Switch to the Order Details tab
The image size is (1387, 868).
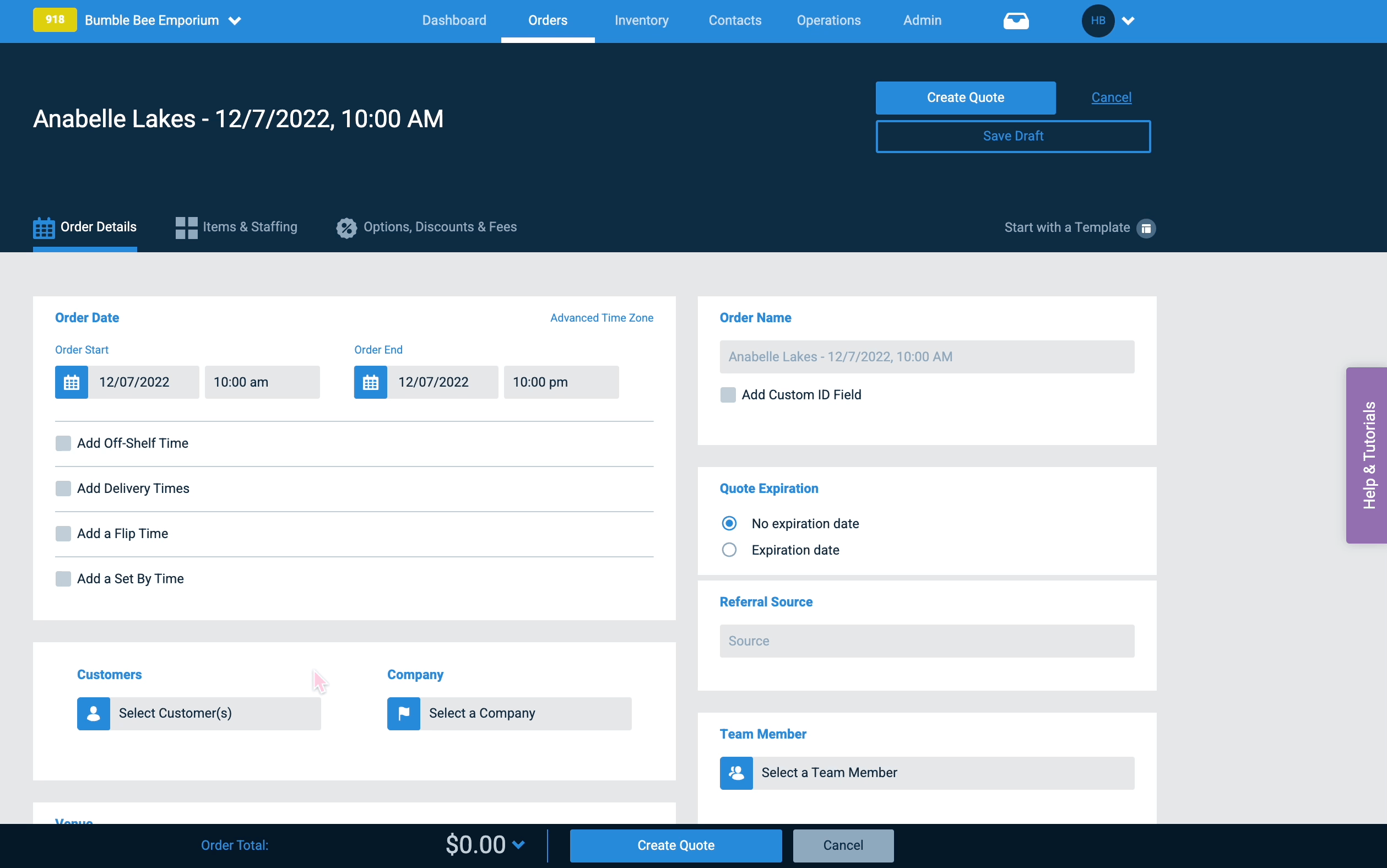point(85,227)
